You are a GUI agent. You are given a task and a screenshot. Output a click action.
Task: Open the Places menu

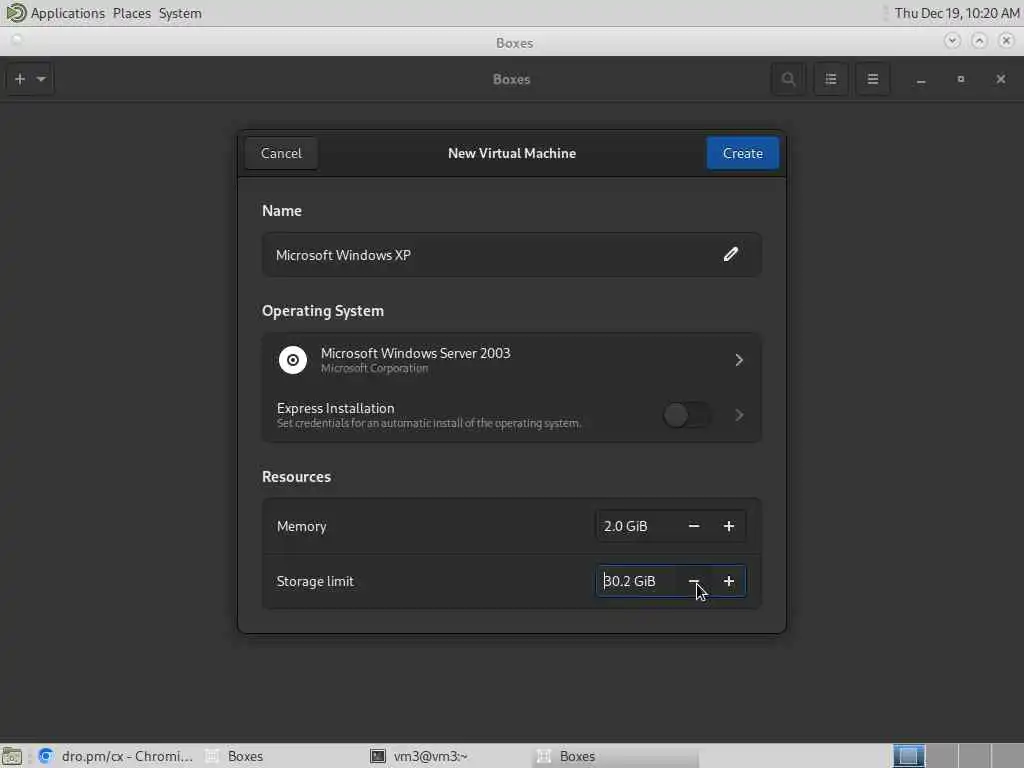[131, 13]
